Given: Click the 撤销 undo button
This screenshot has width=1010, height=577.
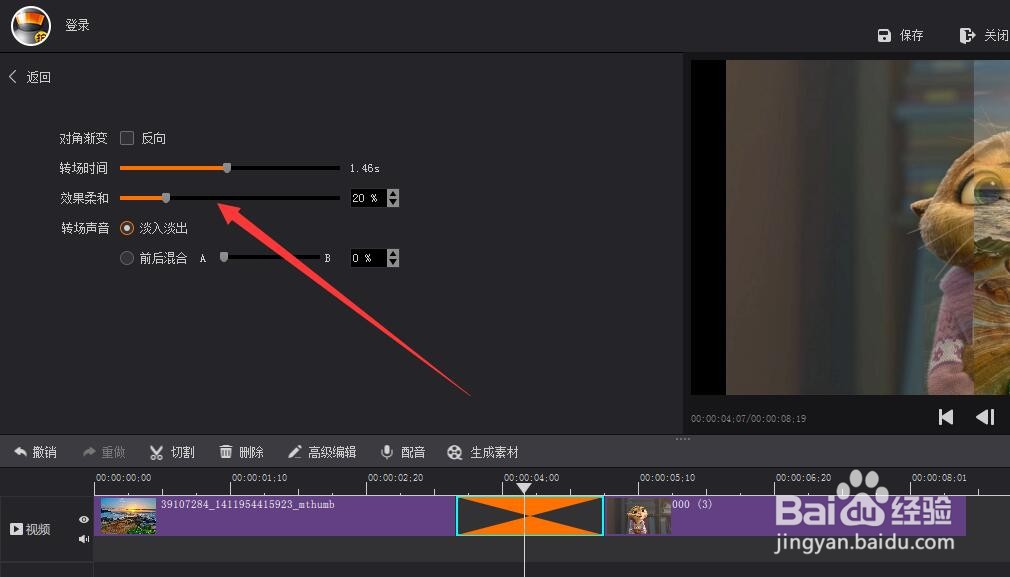Looking at the screenshot, I should tap(35, 452).
